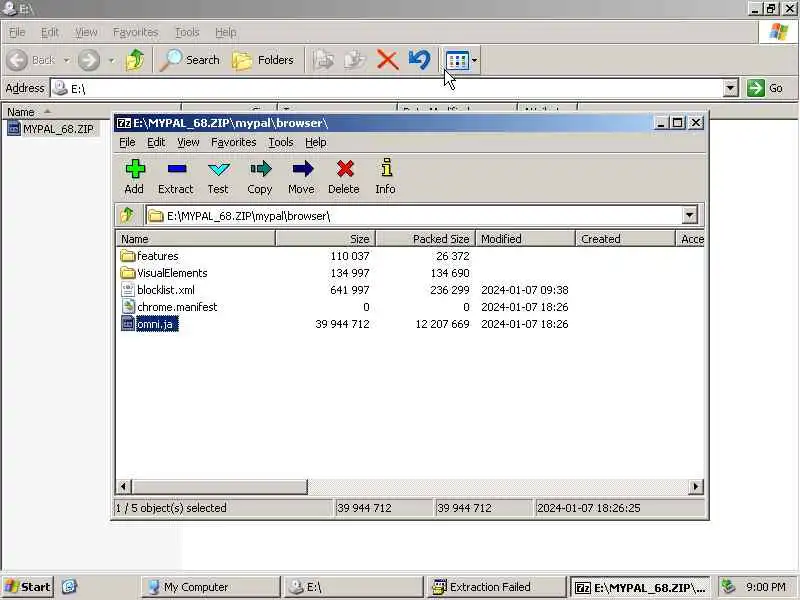
Task: Sort by the 7-Zip Name column header
Action: click(196, 239)
